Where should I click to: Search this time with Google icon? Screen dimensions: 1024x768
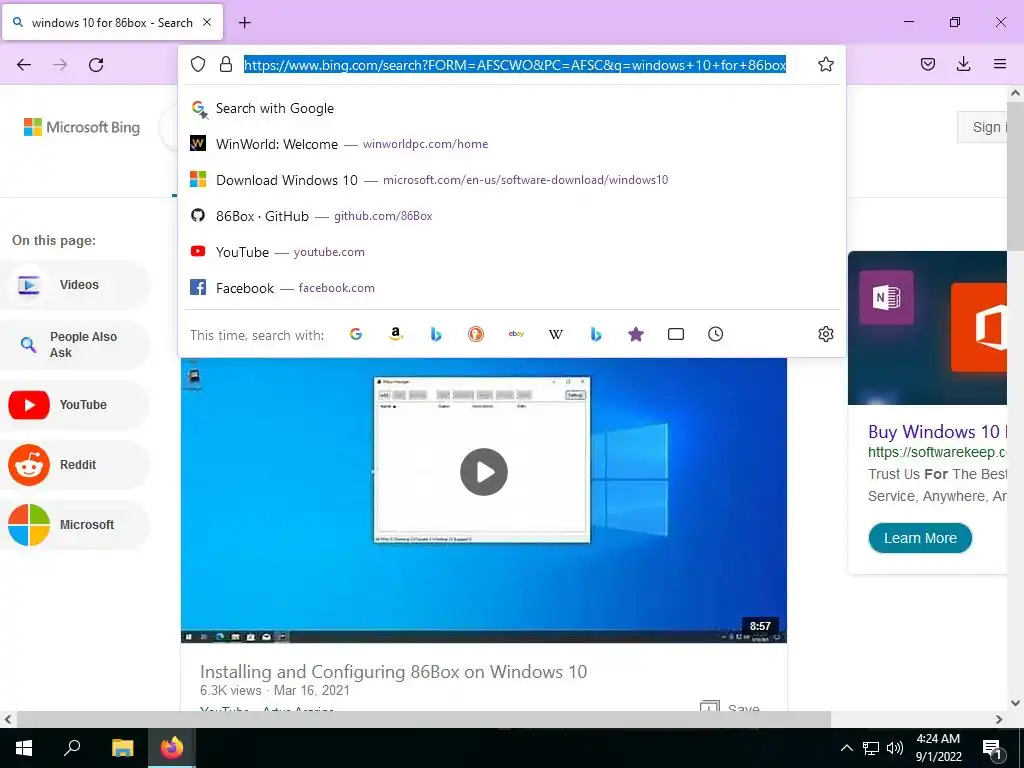click(x=356, y=334)
